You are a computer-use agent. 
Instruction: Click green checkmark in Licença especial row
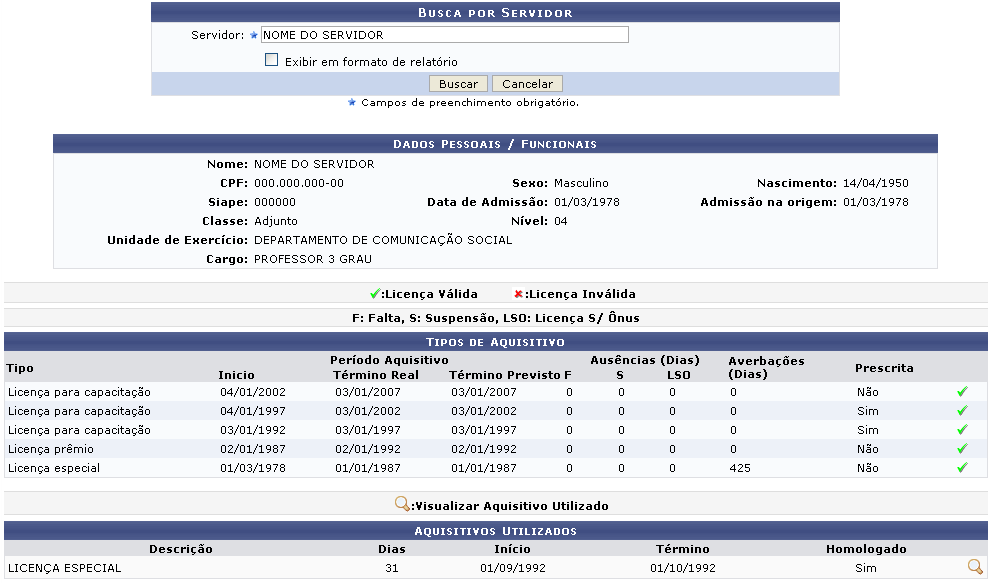pos(962,468)
